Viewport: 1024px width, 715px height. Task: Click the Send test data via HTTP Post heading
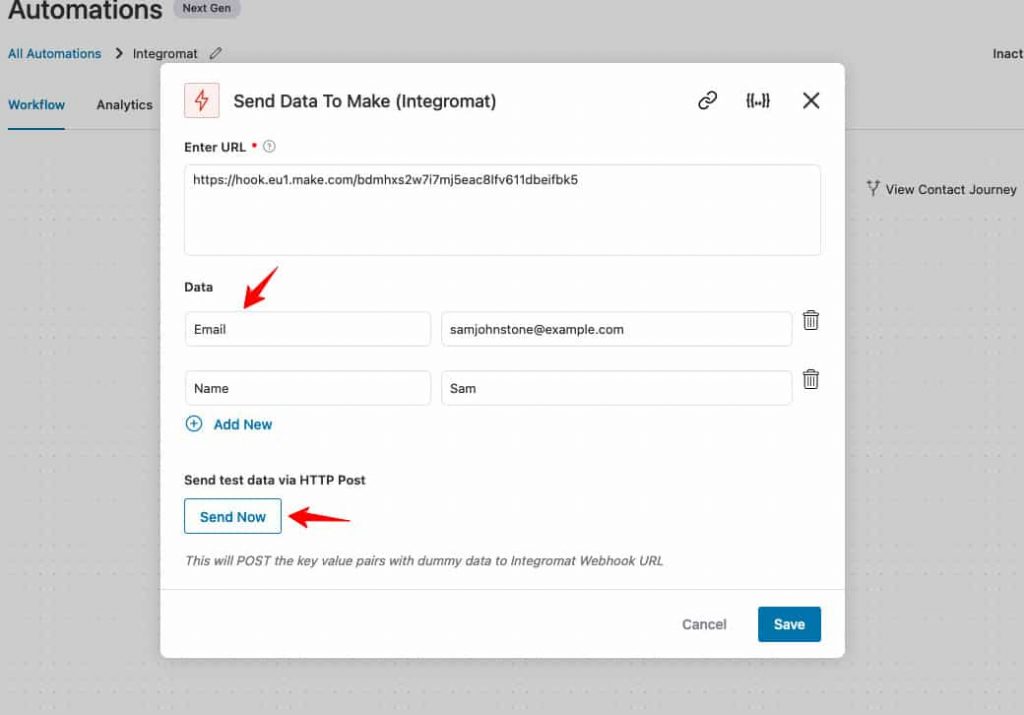pos(275,480)
